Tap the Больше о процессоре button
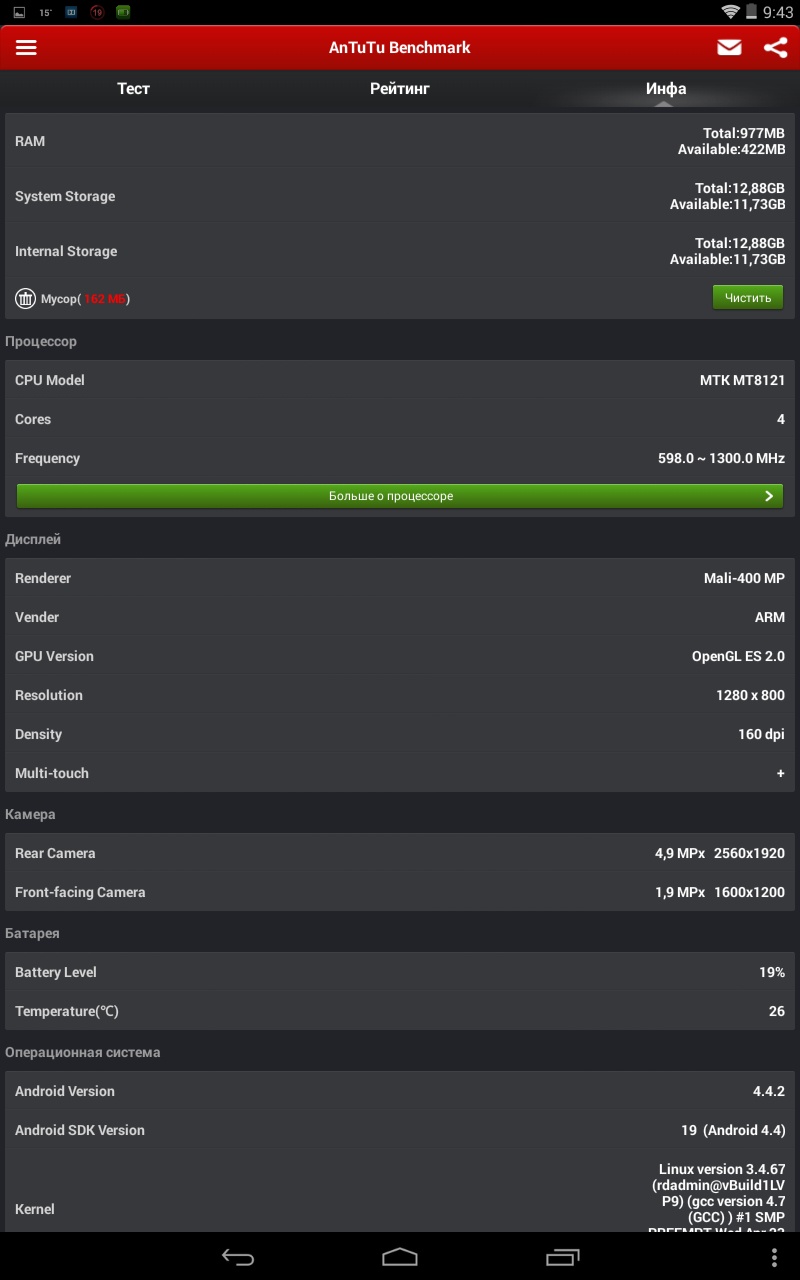 coord(391,496)
